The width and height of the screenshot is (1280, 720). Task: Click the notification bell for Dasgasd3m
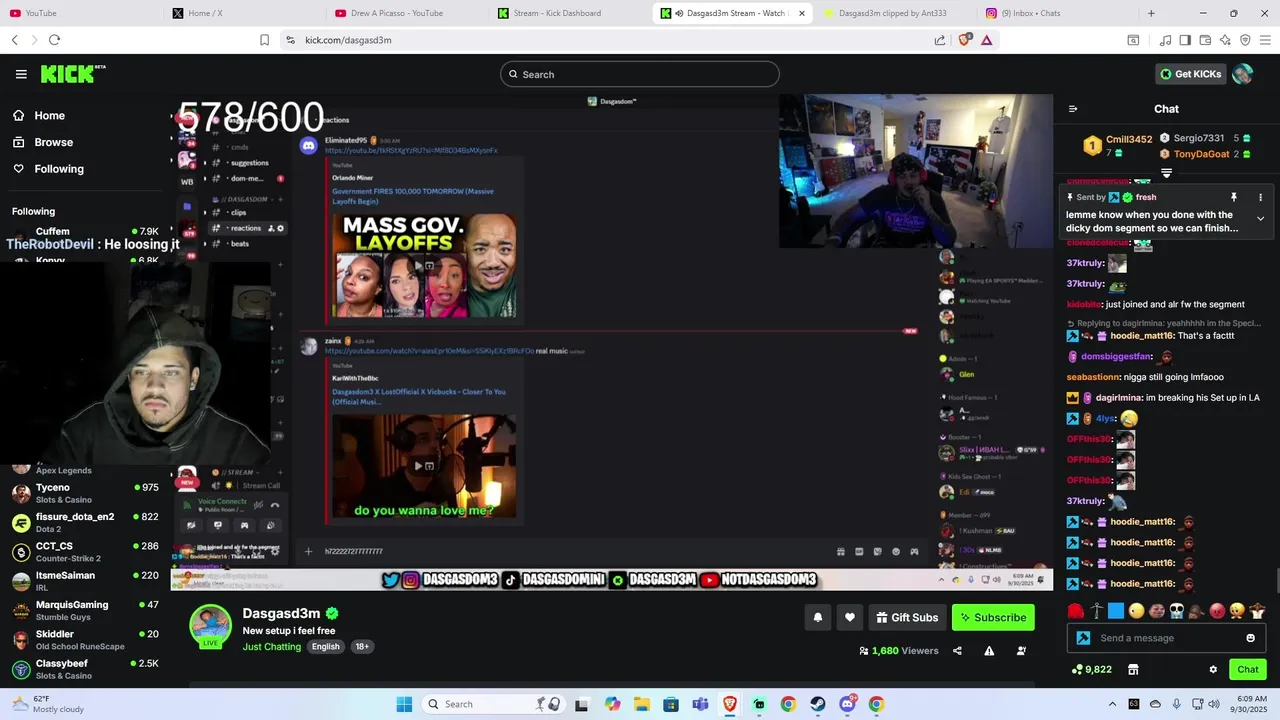(x=817, y=618)
